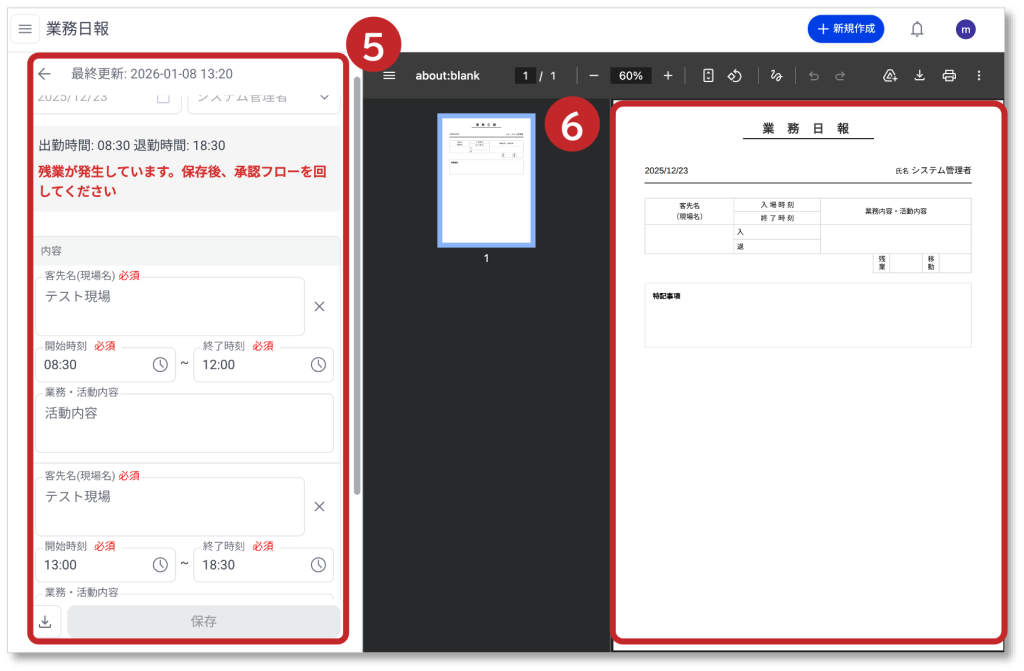Screen dimensions: 1024x671
Task: Go back using the left arrow icon
Action: click(44, 74)
